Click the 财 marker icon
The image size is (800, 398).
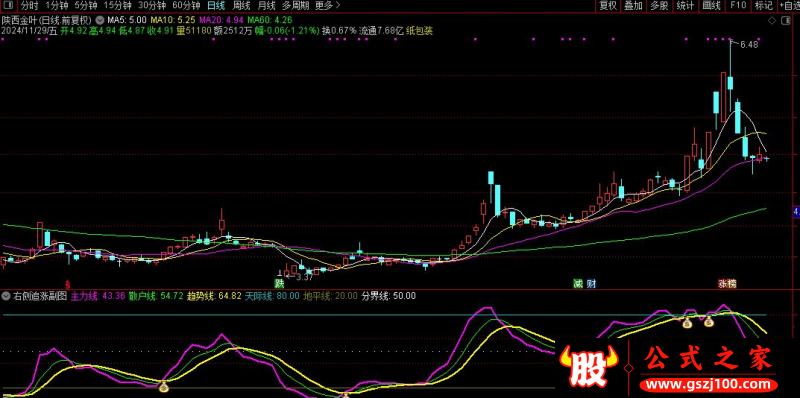point(591,283)
